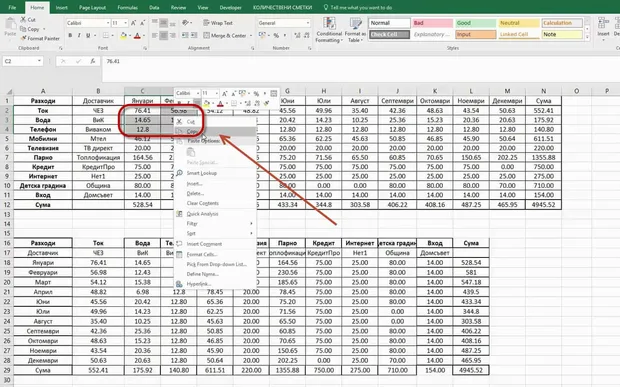Choose Copy in the context menu
The height and width of the screenshot is (387, 620).
[215, 131]
